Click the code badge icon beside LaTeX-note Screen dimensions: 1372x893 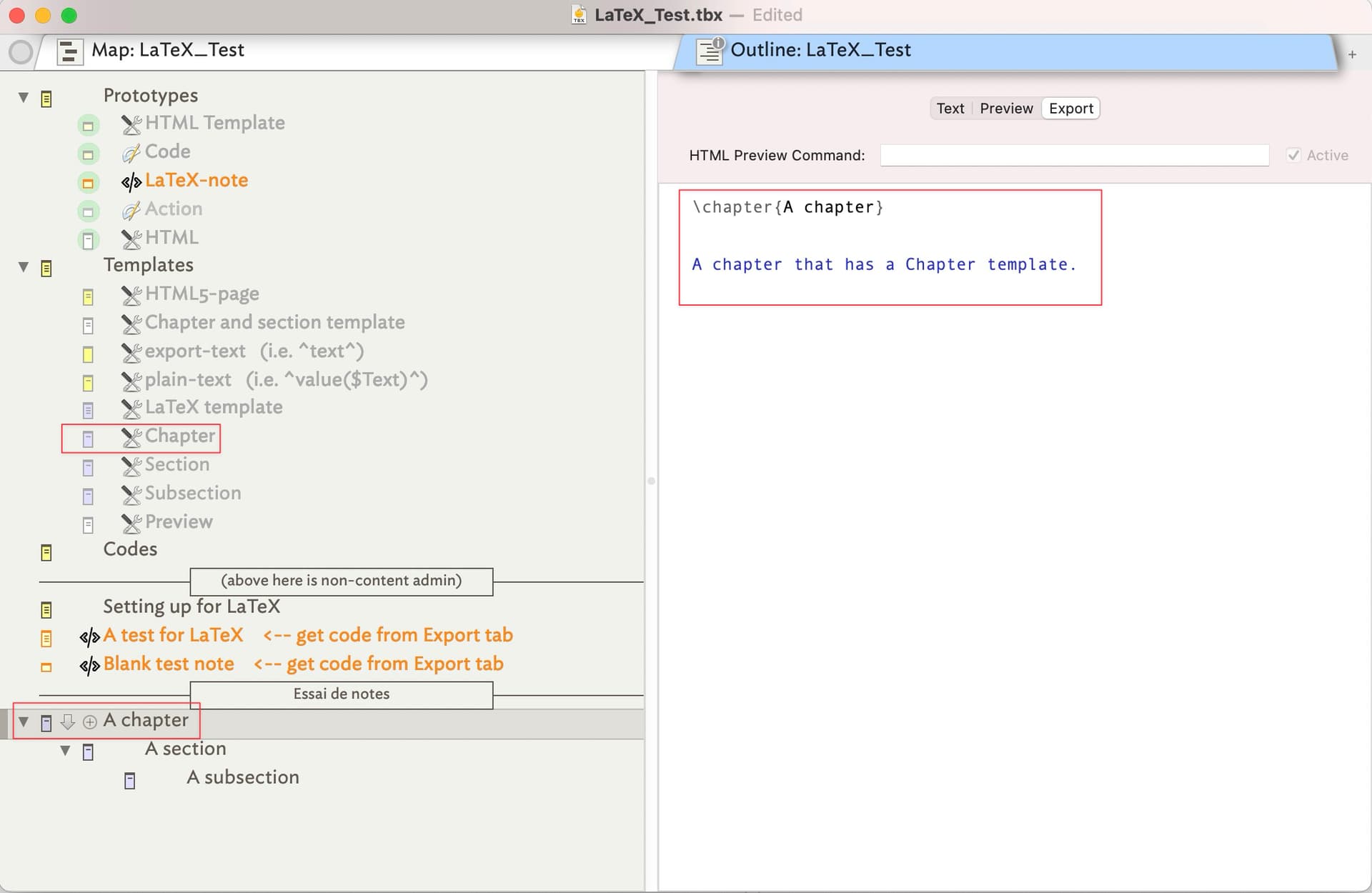[x=131, y=182]
